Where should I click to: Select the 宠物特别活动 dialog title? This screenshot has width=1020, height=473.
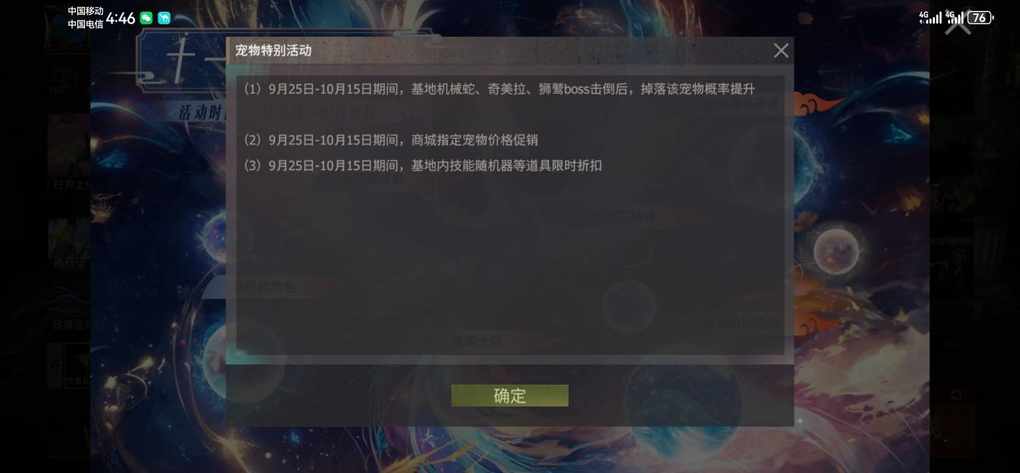273,51
